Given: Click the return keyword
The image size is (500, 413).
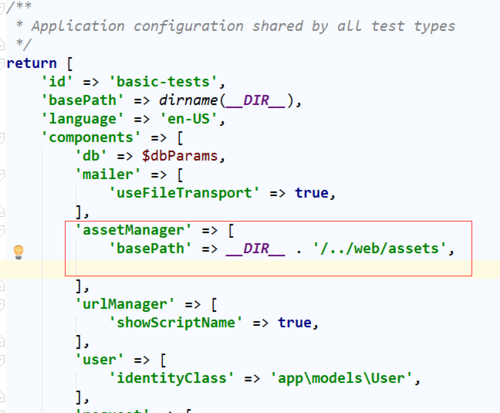Looking at the screenshot, I should 32,63.
